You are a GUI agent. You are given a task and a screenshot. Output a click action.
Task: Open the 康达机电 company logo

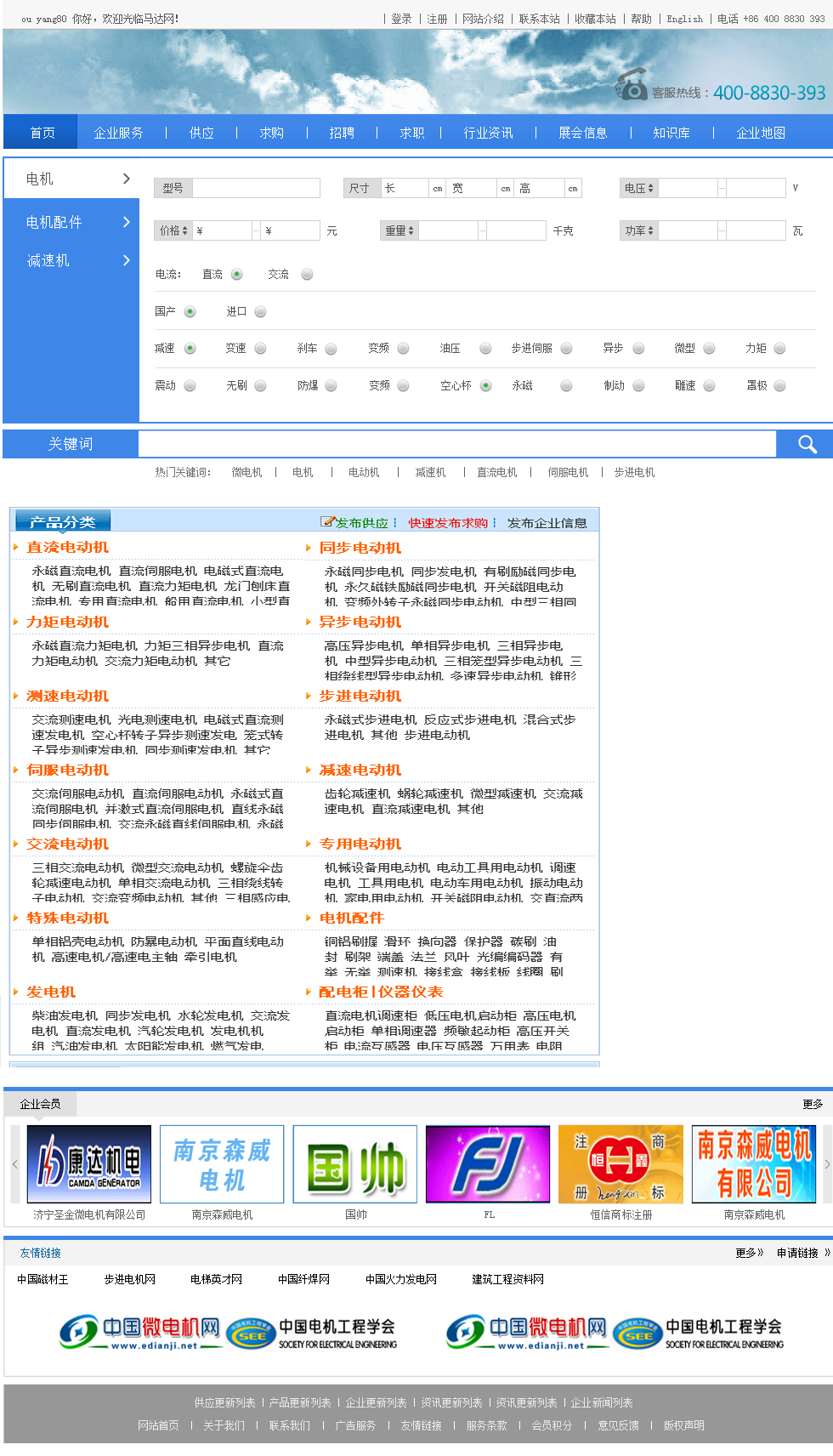tap(89, 1163)
